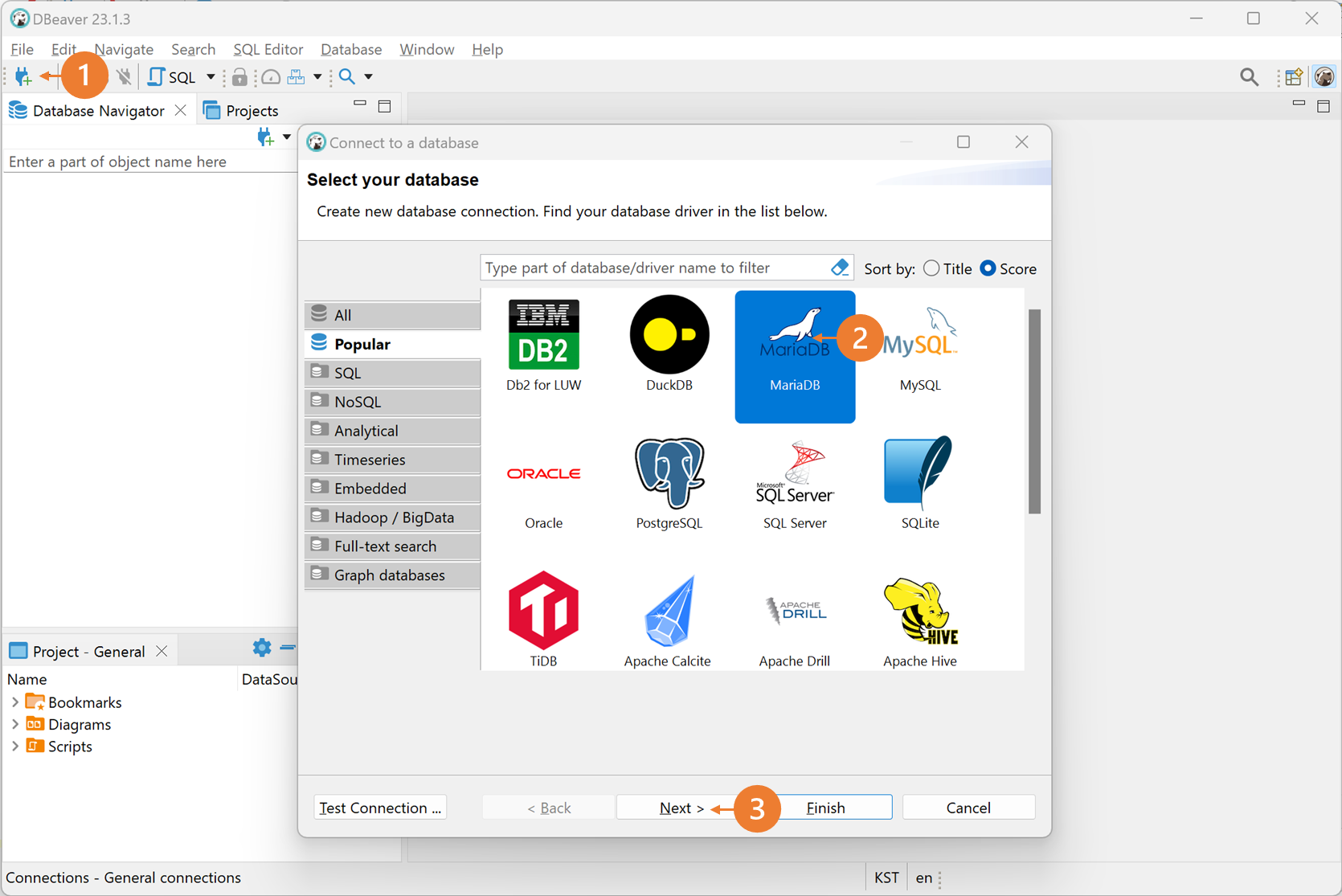
Task: Open the Navigate menu
Action: (x=124, y=49)
